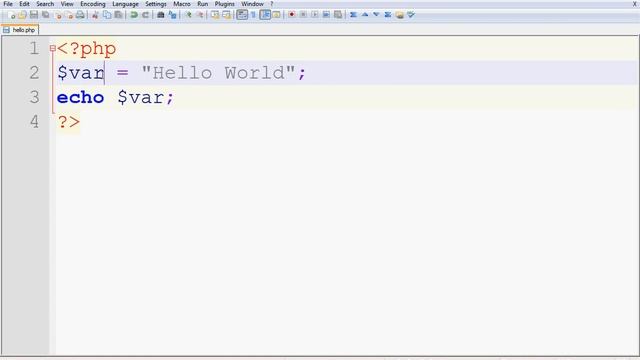Click the Close All documents icon
The width and height of the screenshot is (640, 360).
click(69, 15)
